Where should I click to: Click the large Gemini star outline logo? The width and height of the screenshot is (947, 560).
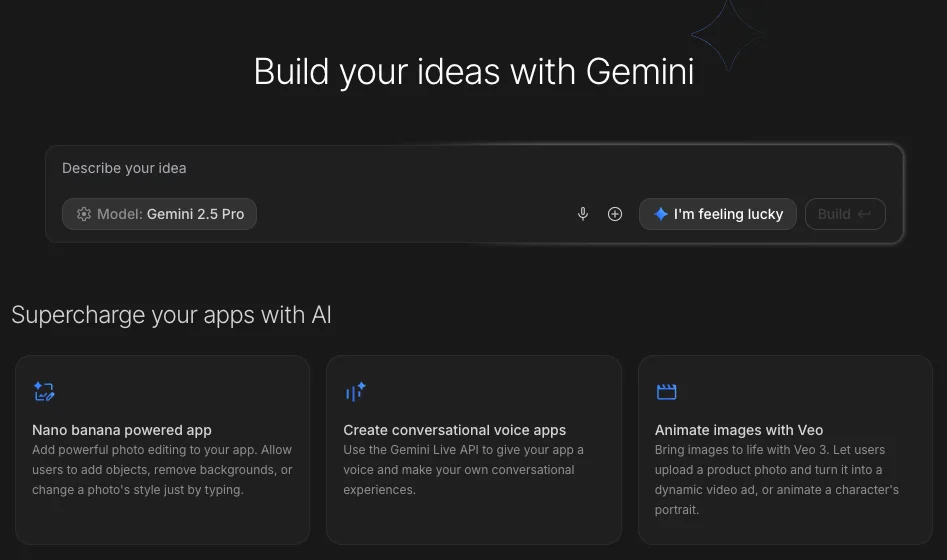[x=728, y=35]
